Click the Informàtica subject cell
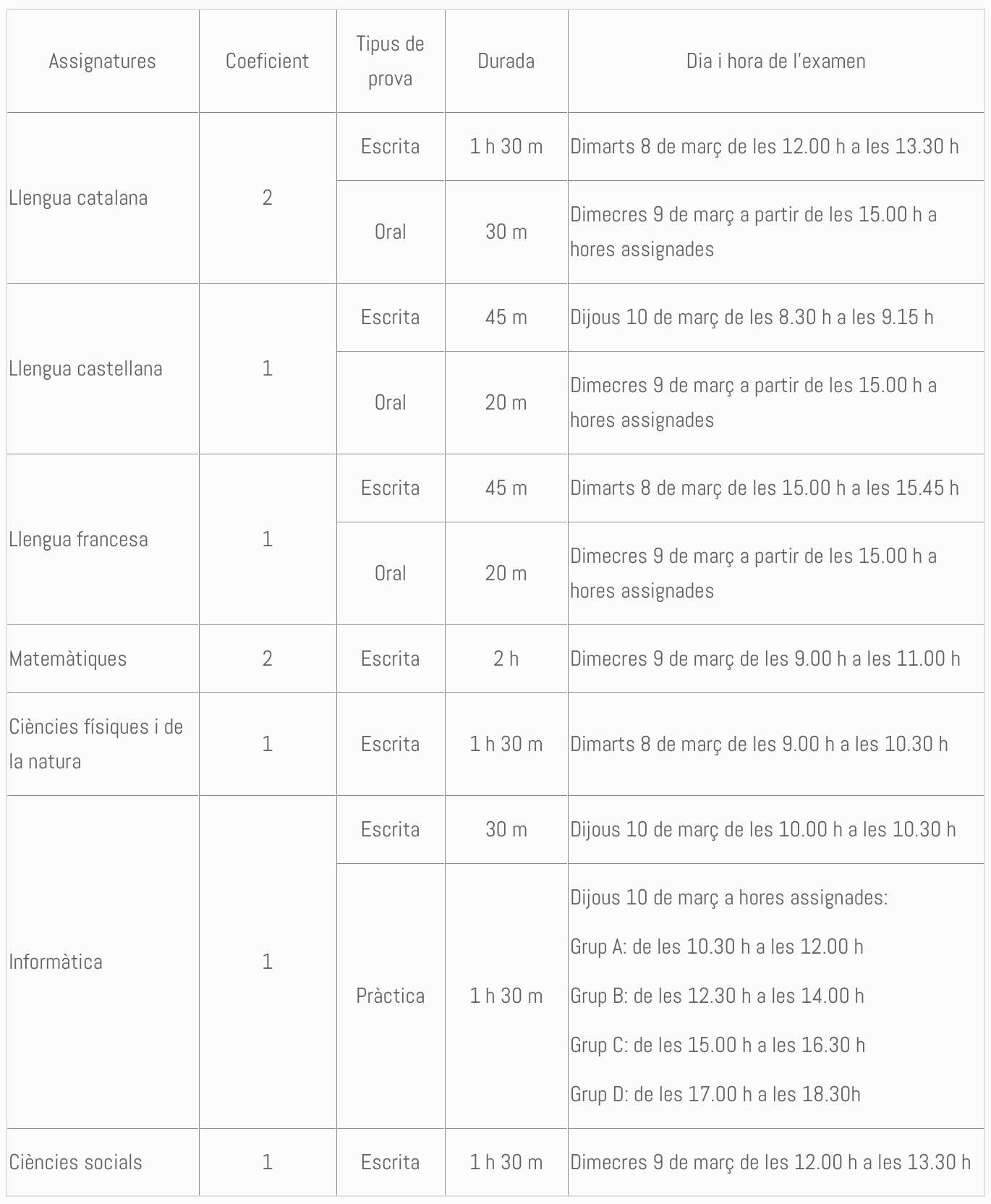Image resolution: width=991 pixels, height=1204 pixels. pos(56,962)
